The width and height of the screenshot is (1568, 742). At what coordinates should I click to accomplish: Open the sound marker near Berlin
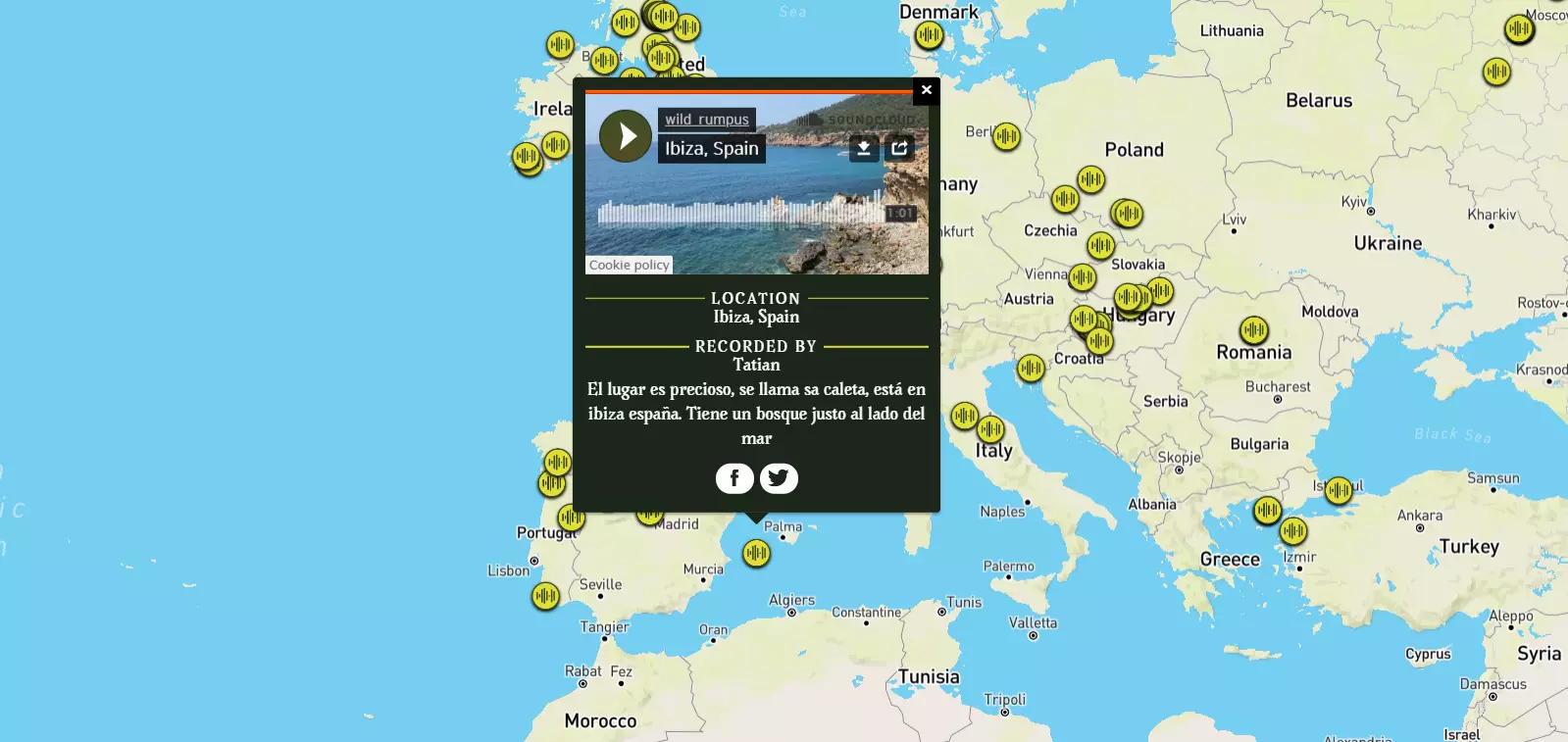pos(1006,136)
